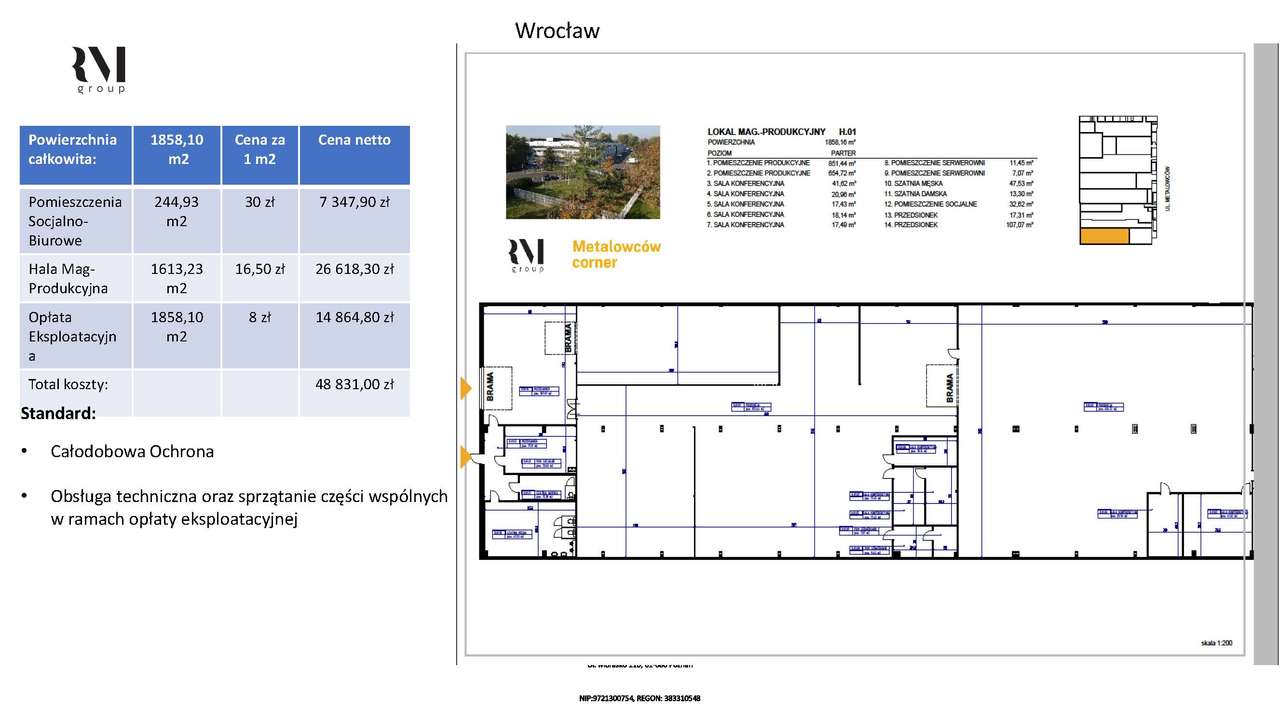The width and height of the screenshot is (1280, 720).
Task: Click legend row "4. SALA KONFERENCYJNA"
Action: point(782,194)
